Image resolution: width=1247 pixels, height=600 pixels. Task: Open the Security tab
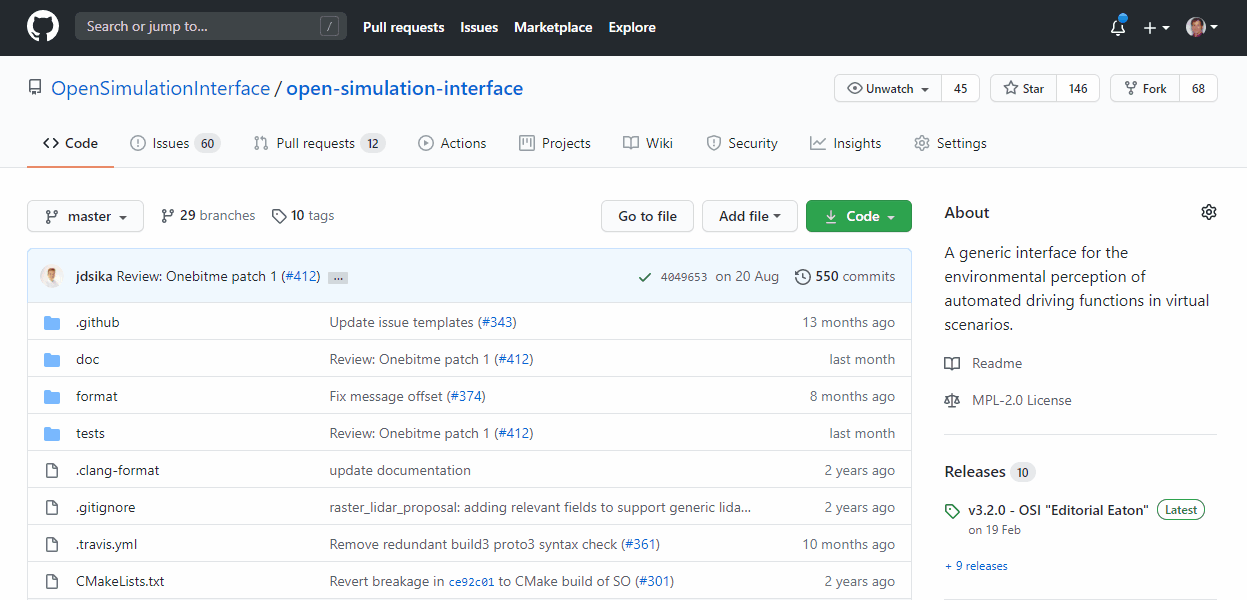pyautogui.click(x=742, y=143)
